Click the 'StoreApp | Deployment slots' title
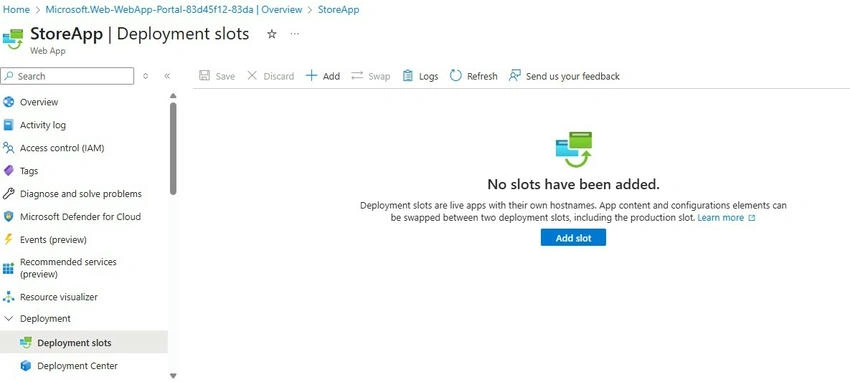This screenshot has height=382, width=850. coord(139,34)
